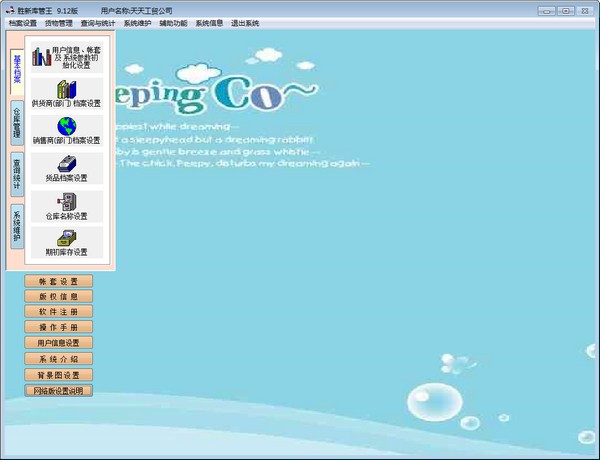
Task: Open 操作手册 button
Action: (x=58, y=327)
